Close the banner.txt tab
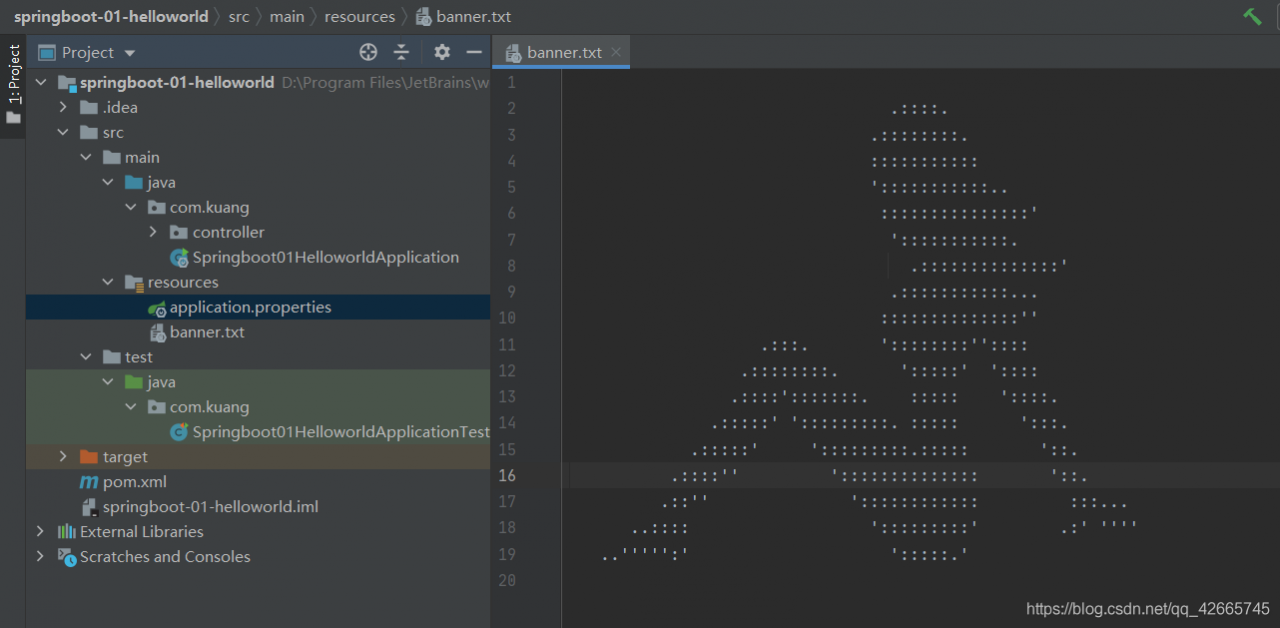Viewport: 1280px width, 628px height. tap(616, 52)
